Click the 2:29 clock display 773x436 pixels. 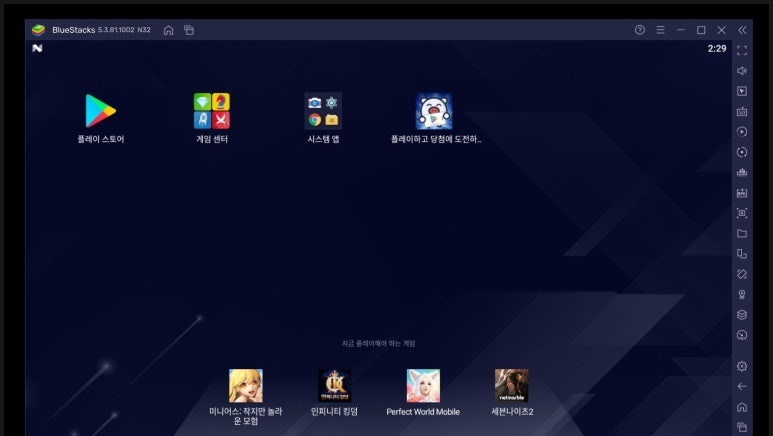pos(717,48)
